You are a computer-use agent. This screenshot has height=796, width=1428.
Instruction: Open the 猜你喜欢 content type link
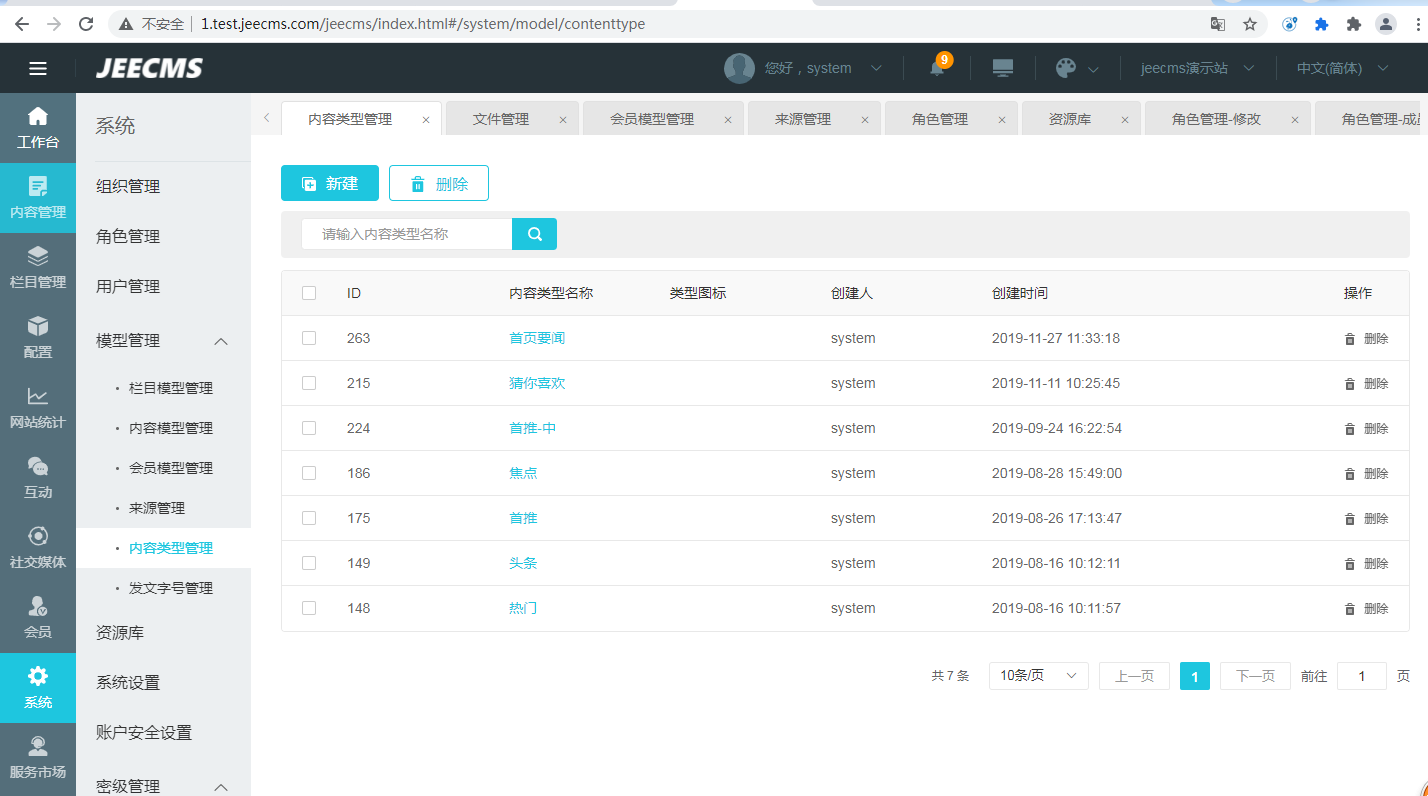click(x=537, y=383)
